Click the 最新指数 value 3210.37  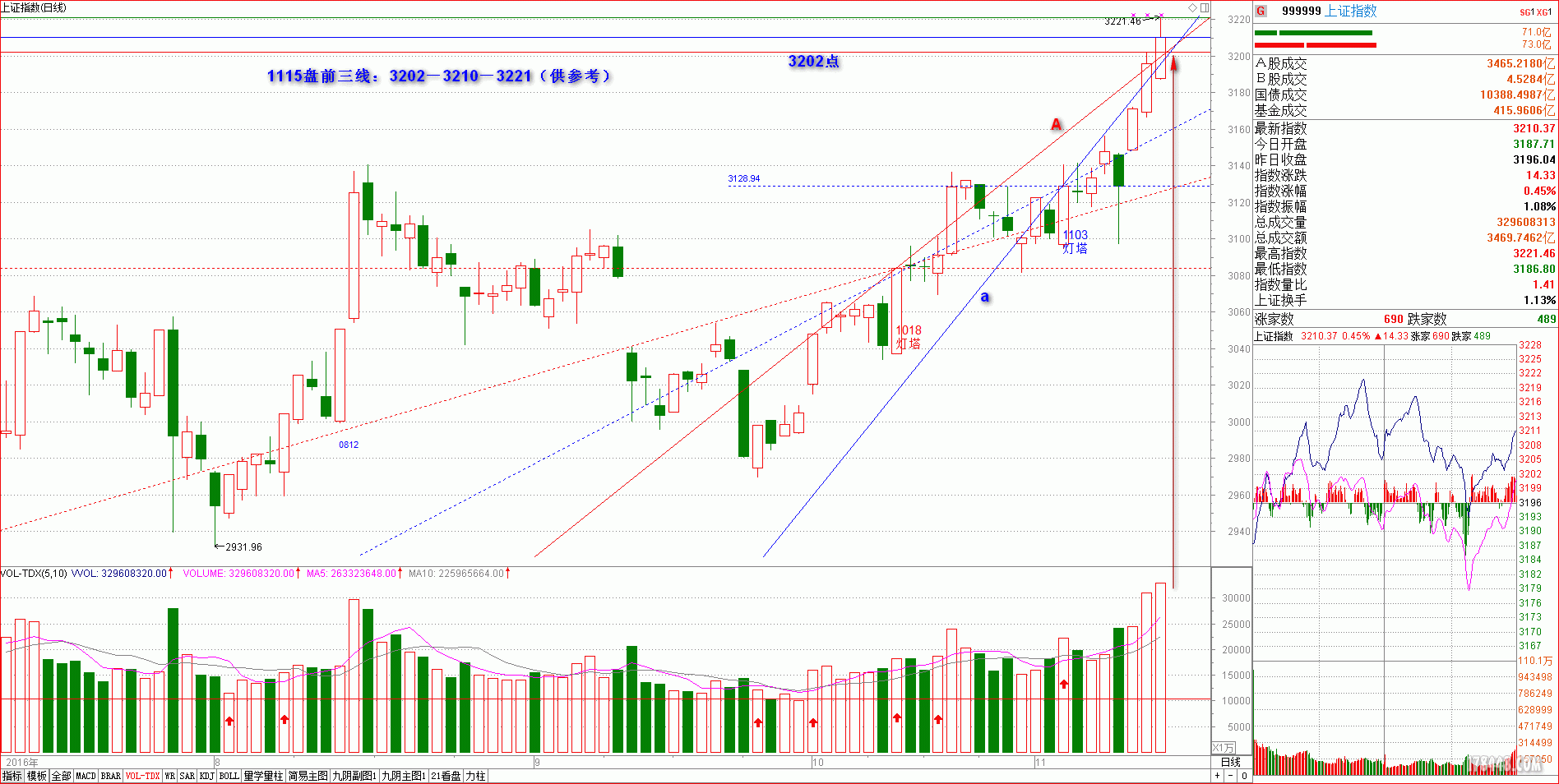point(1534,128)
